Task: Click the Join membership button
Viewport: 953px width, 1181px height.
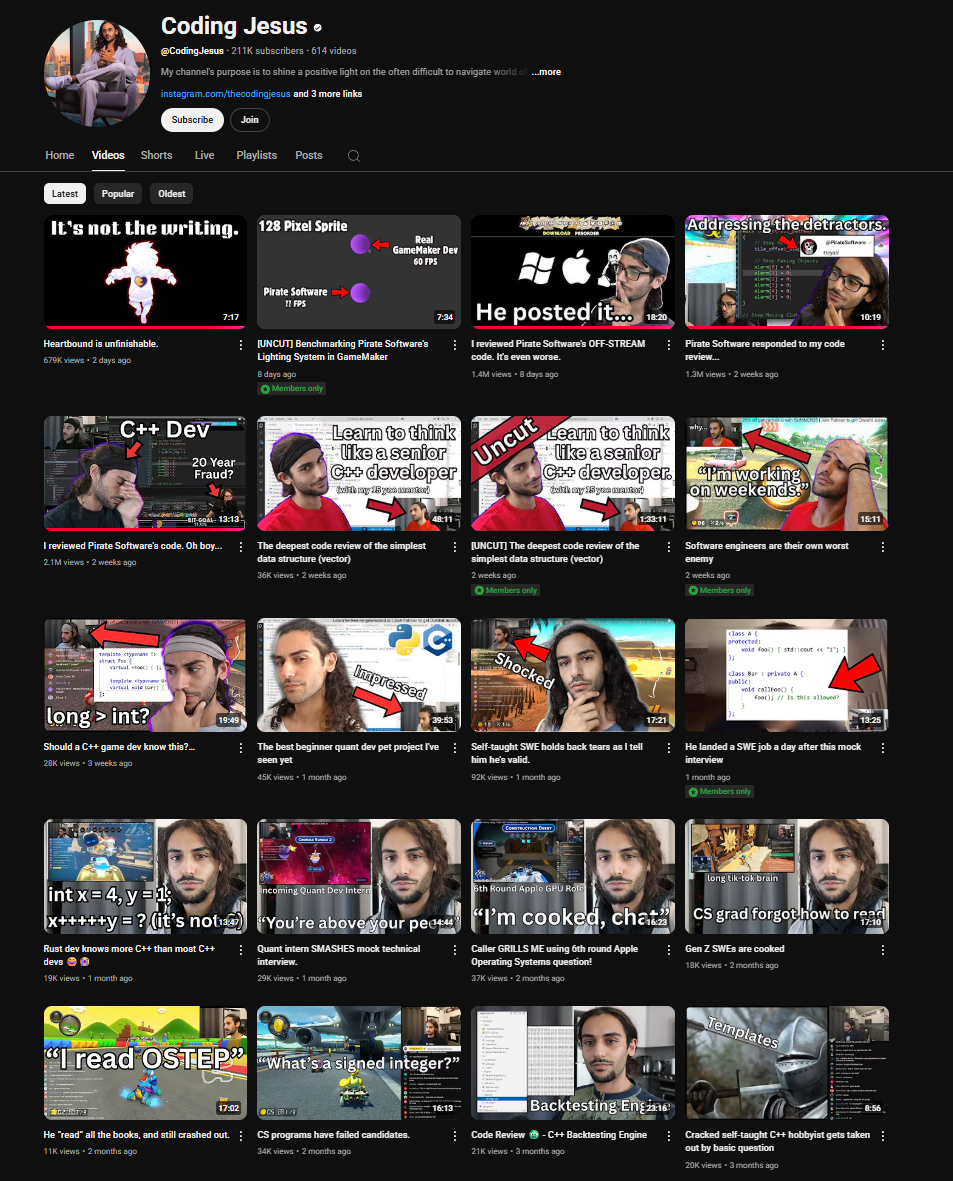Action: [249, 120]
